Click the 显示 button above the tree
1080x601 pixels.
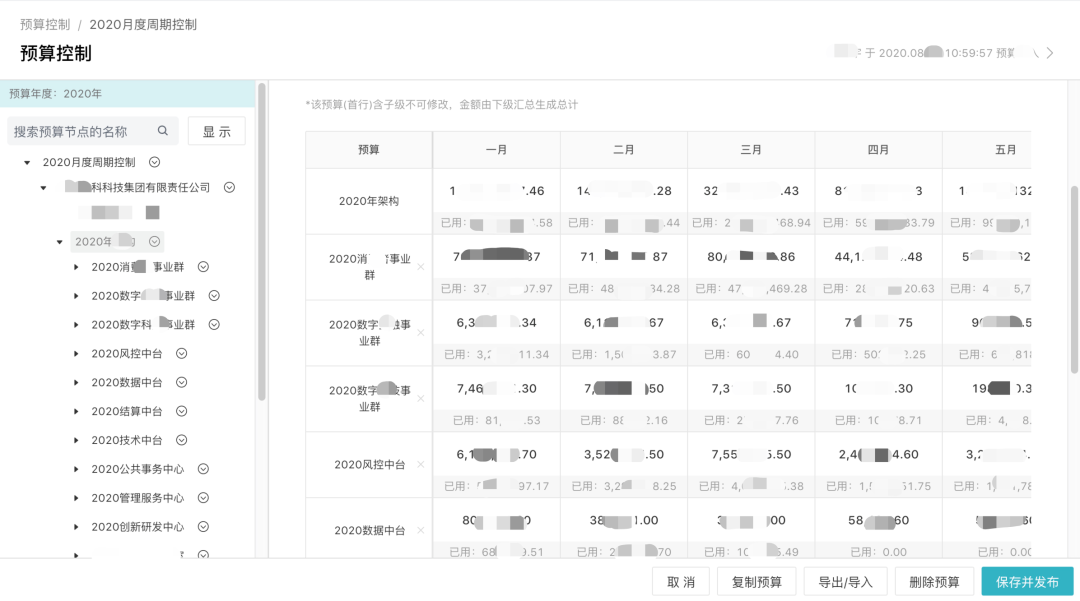click(217, 131)
